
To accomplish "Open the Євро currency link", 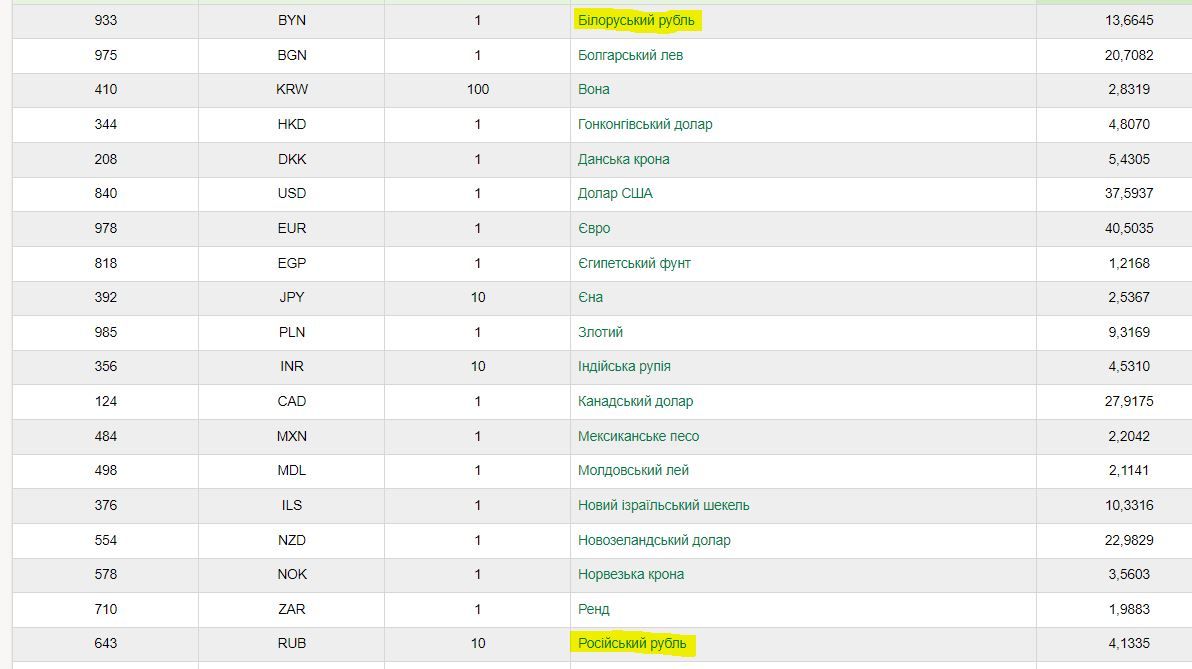I will point(594,228).
